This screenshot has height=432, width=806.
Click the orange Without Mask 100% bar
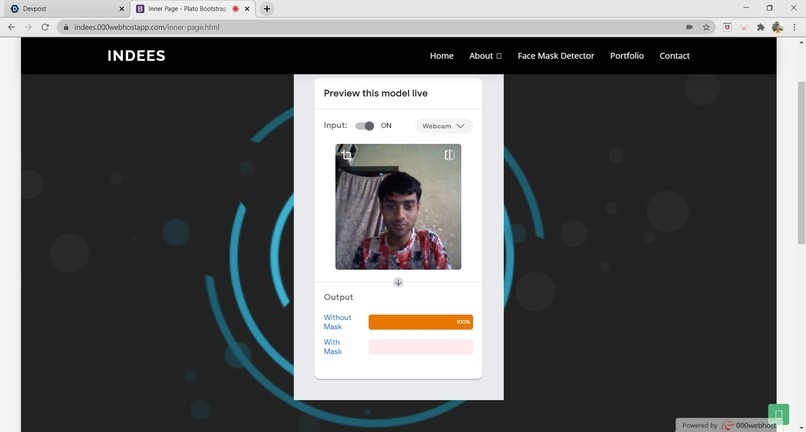(x=420, y=322)
